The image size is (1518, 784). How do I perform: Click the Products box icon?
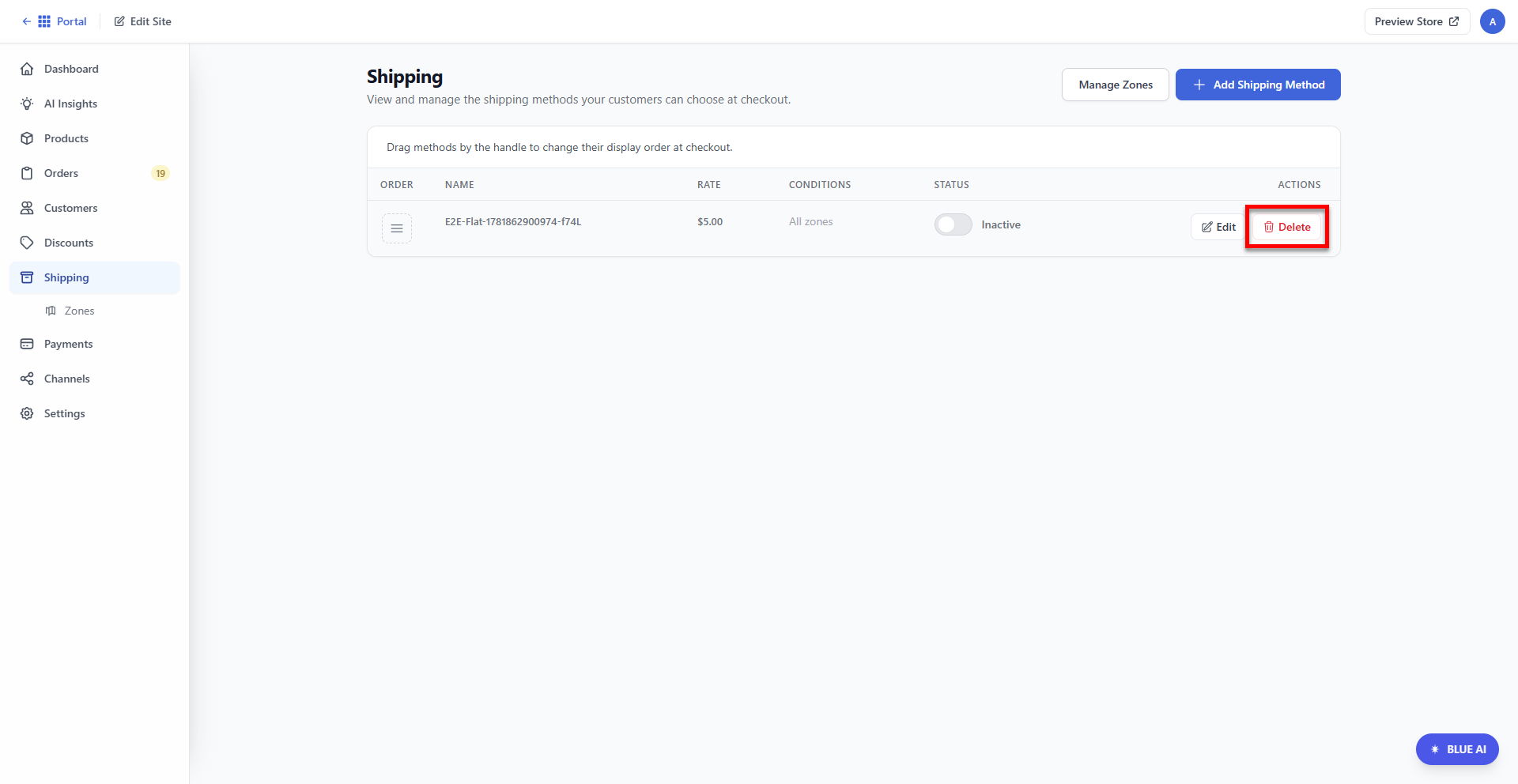tap(27, 138)
